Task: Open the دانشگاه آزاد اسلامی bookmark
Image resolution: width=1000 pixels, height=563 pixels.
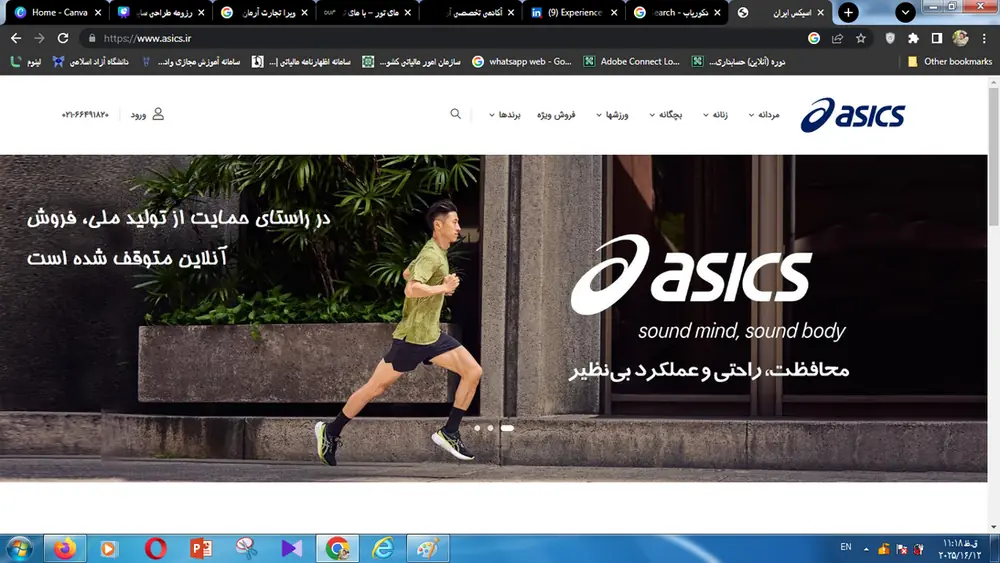Action: click(x=91, y=61)
